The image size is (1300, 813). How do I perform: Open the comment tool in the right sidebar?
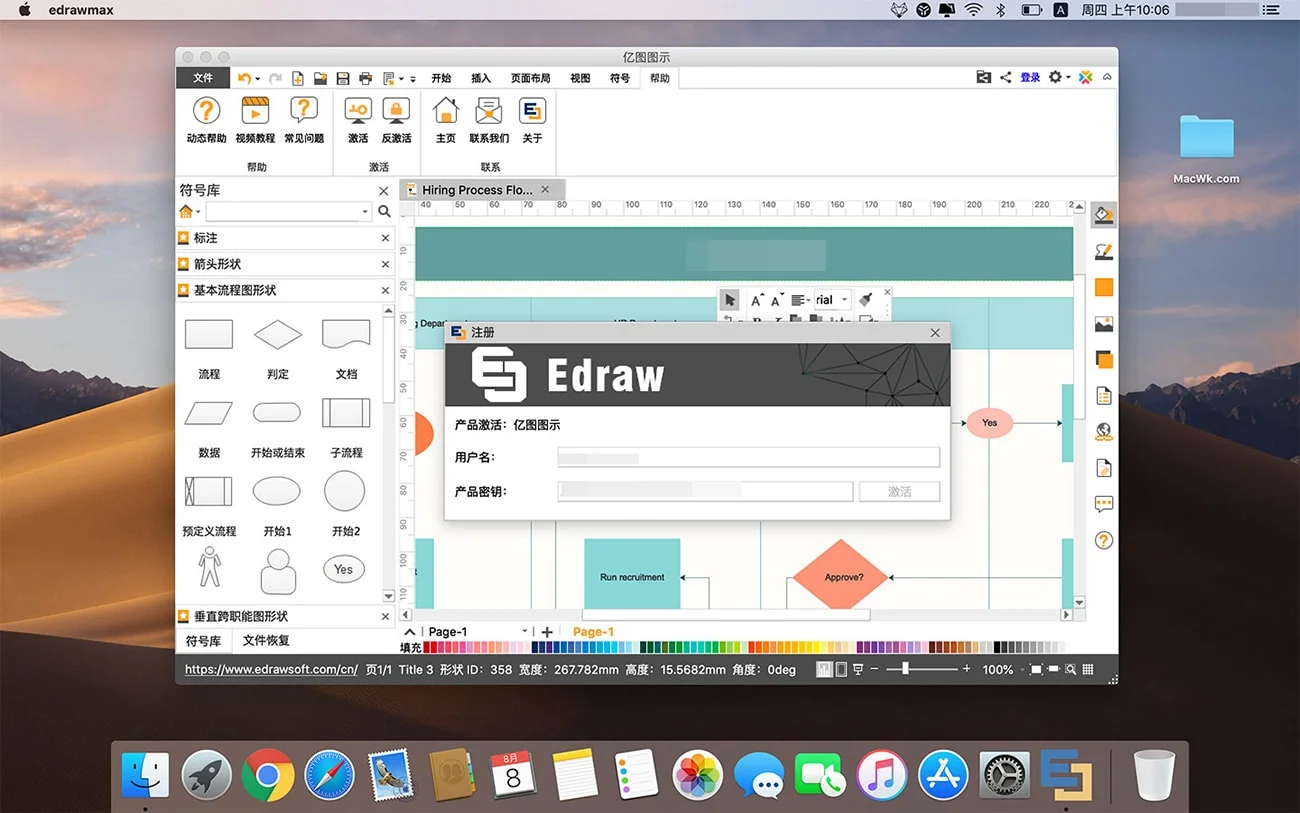tap(1103, 503)
